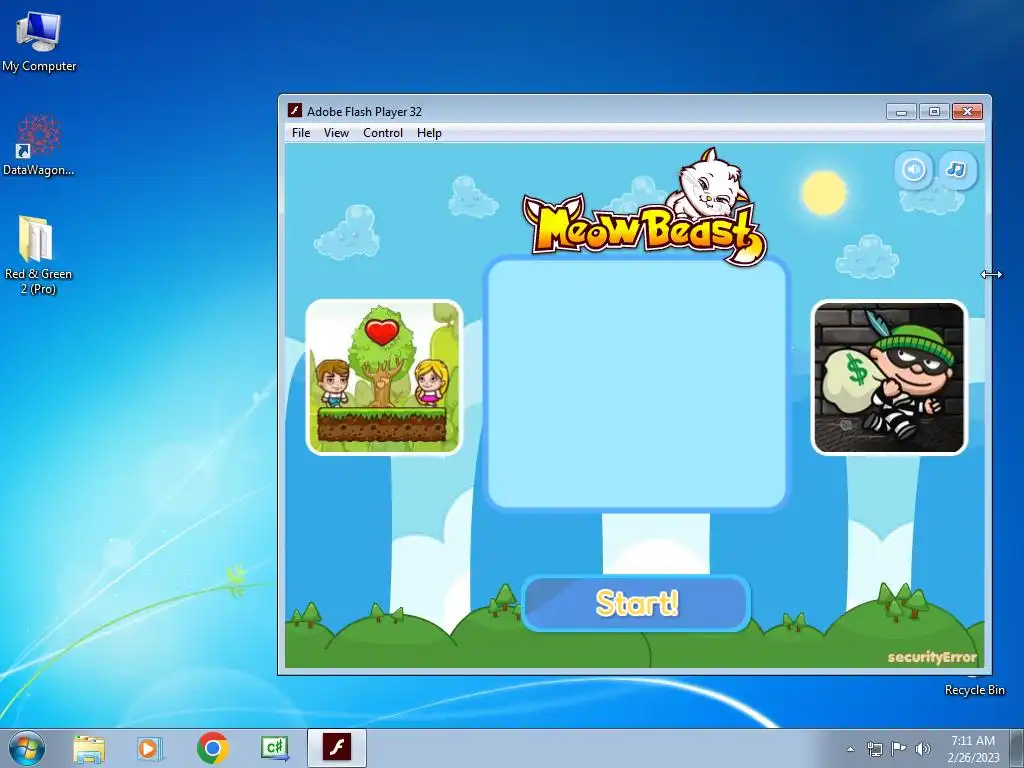This screenshot has height=768, width=1024.
Task: Close the Adobe Flash Player window
Action: click(x=967, y=112)
